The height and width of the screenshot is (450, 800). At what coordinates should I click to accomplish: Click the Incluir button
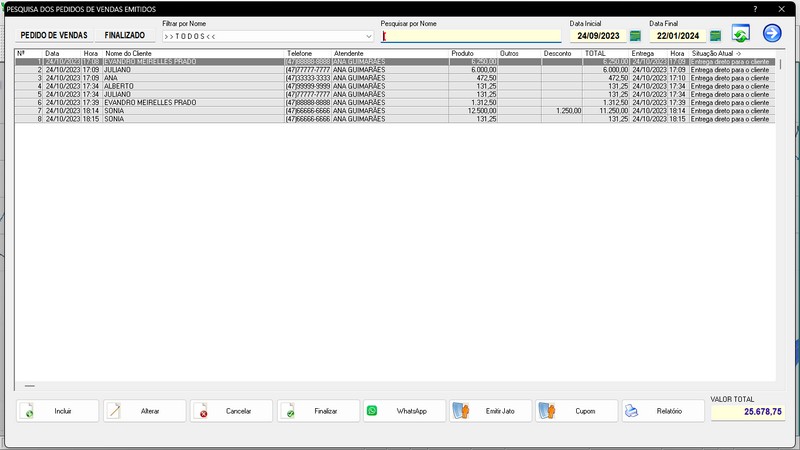coord(58,411)
